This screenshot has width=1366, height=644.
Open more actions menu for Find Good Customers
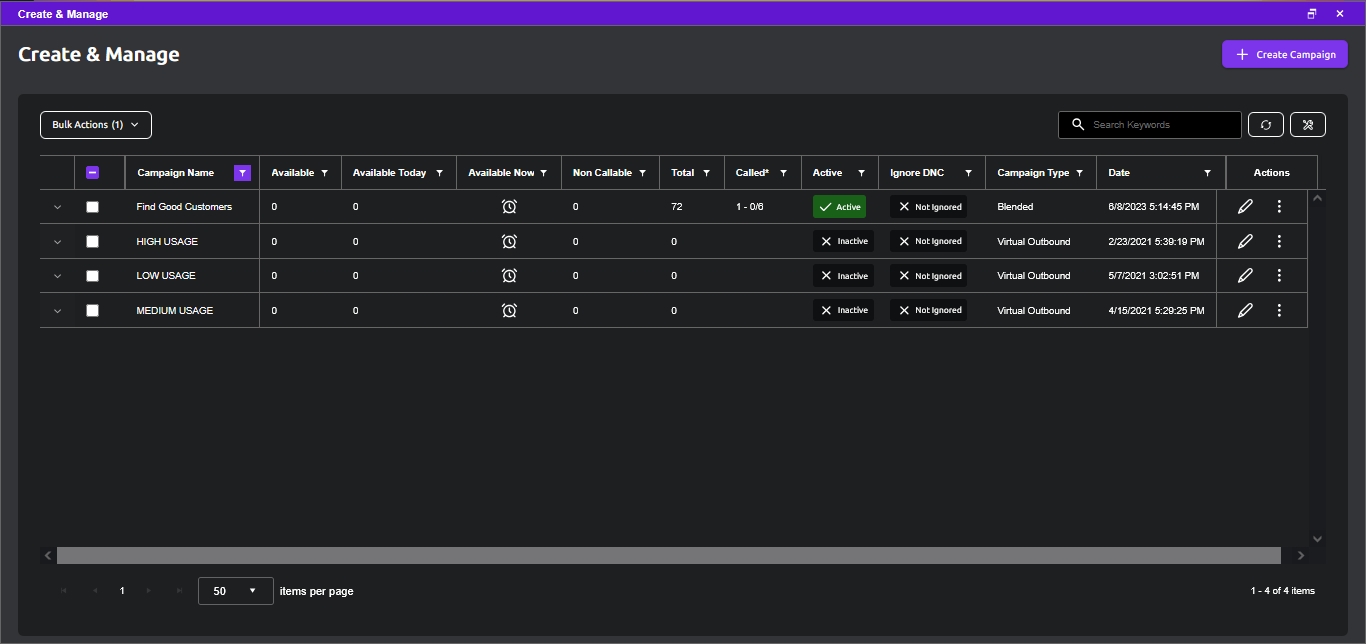(x=1279, y=207)
